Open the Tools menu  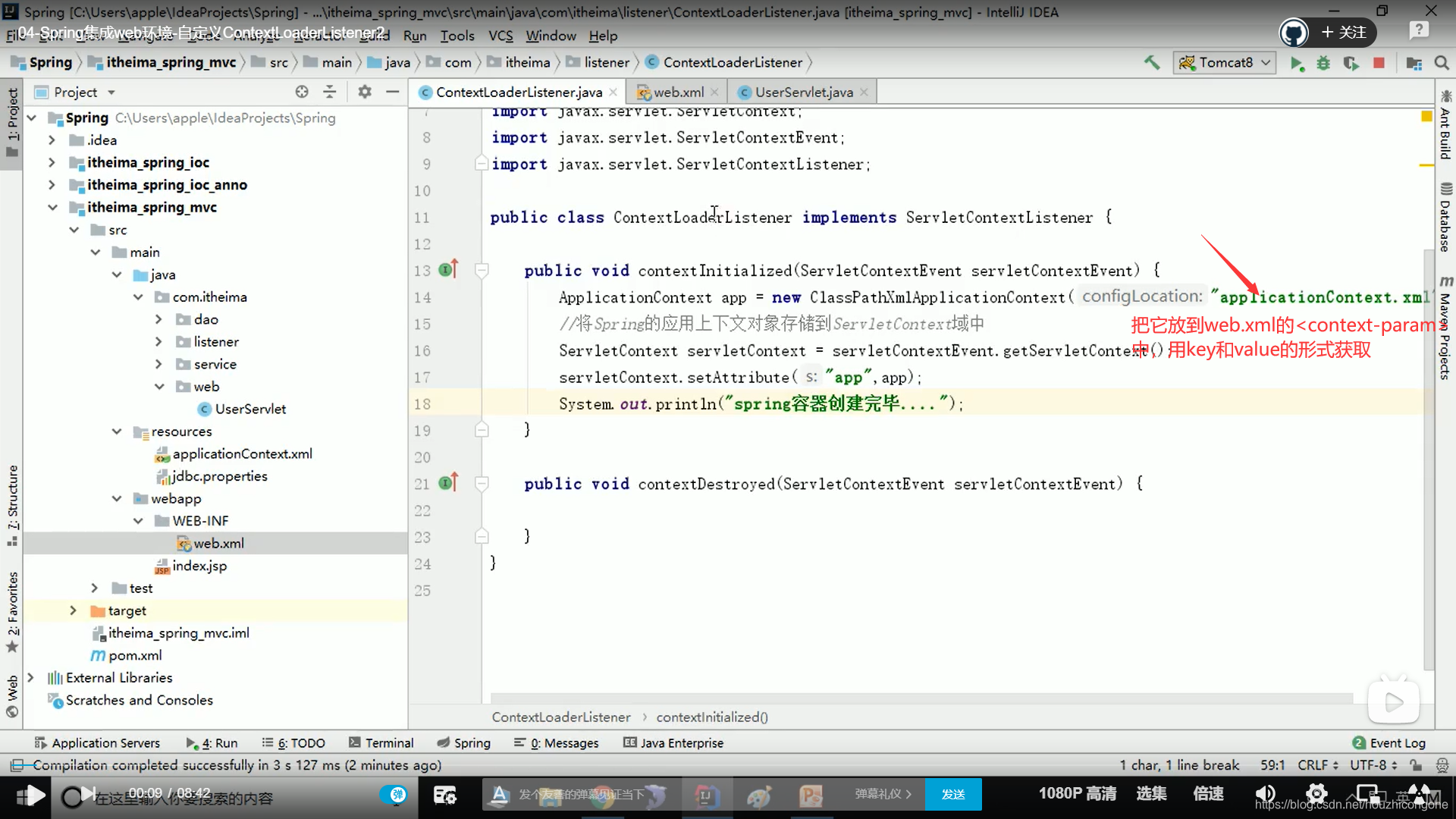coord(457,36)
